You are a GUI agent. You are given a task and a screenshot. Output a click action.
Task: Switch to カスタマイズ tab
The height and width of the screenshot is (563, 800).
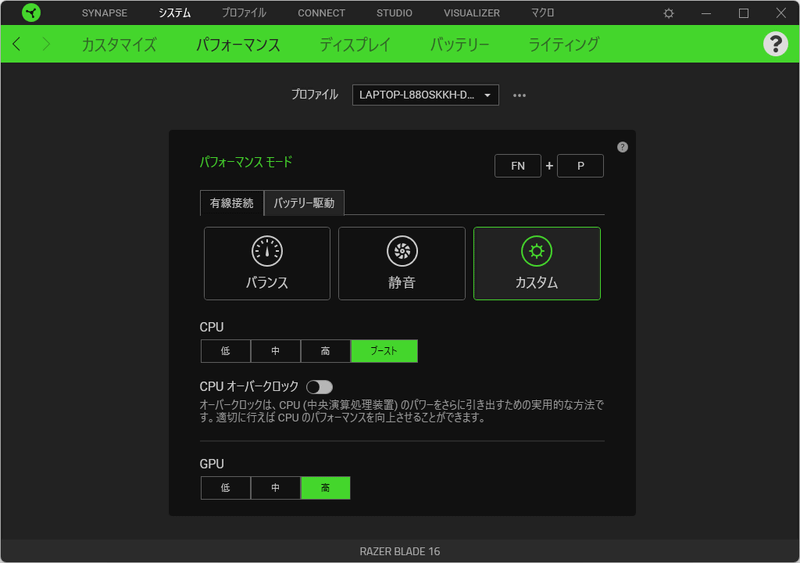119,44
